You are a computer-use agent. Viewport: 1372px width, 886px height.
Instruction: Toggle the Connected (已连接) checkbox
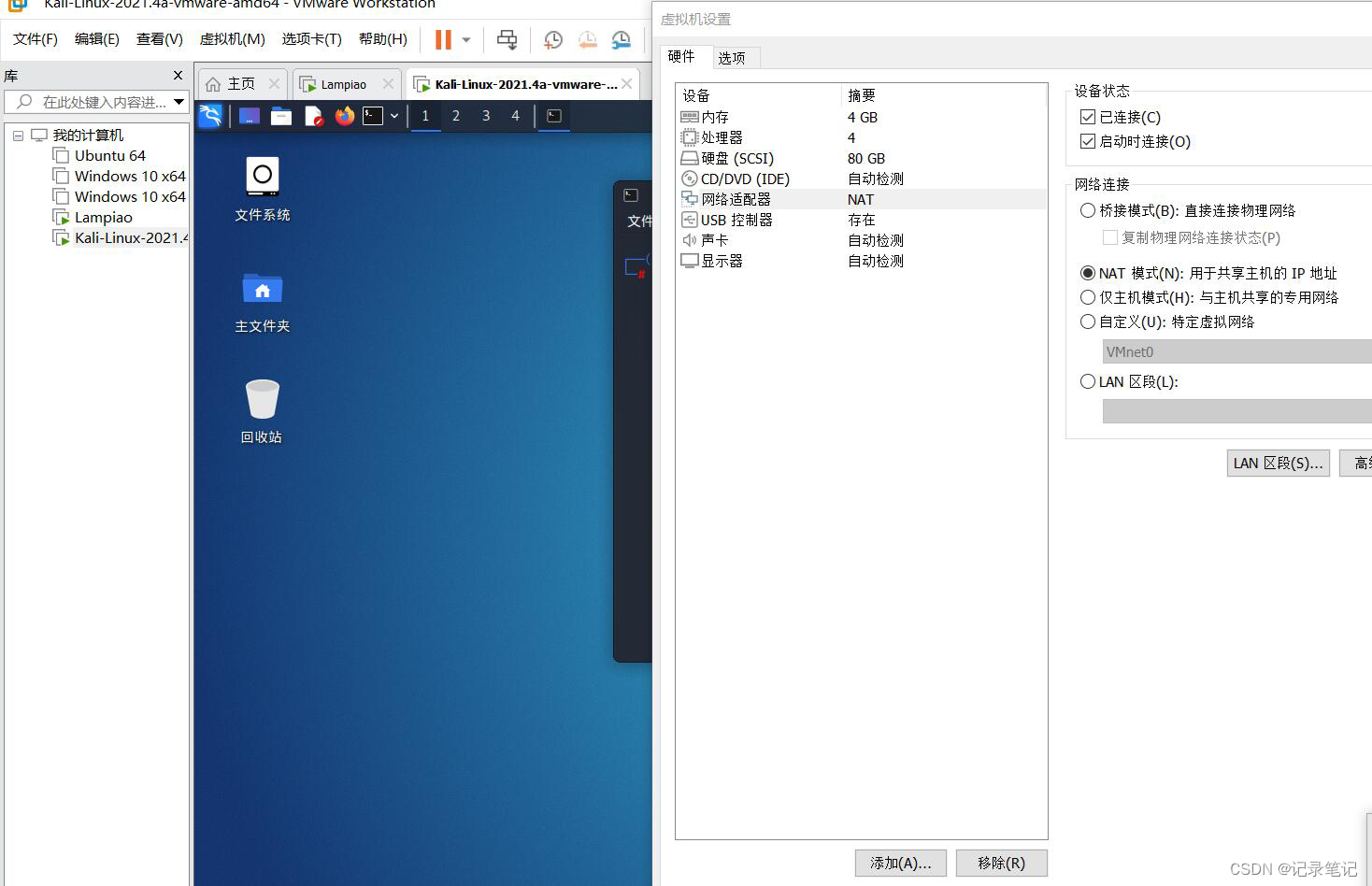pos(1087,117)
